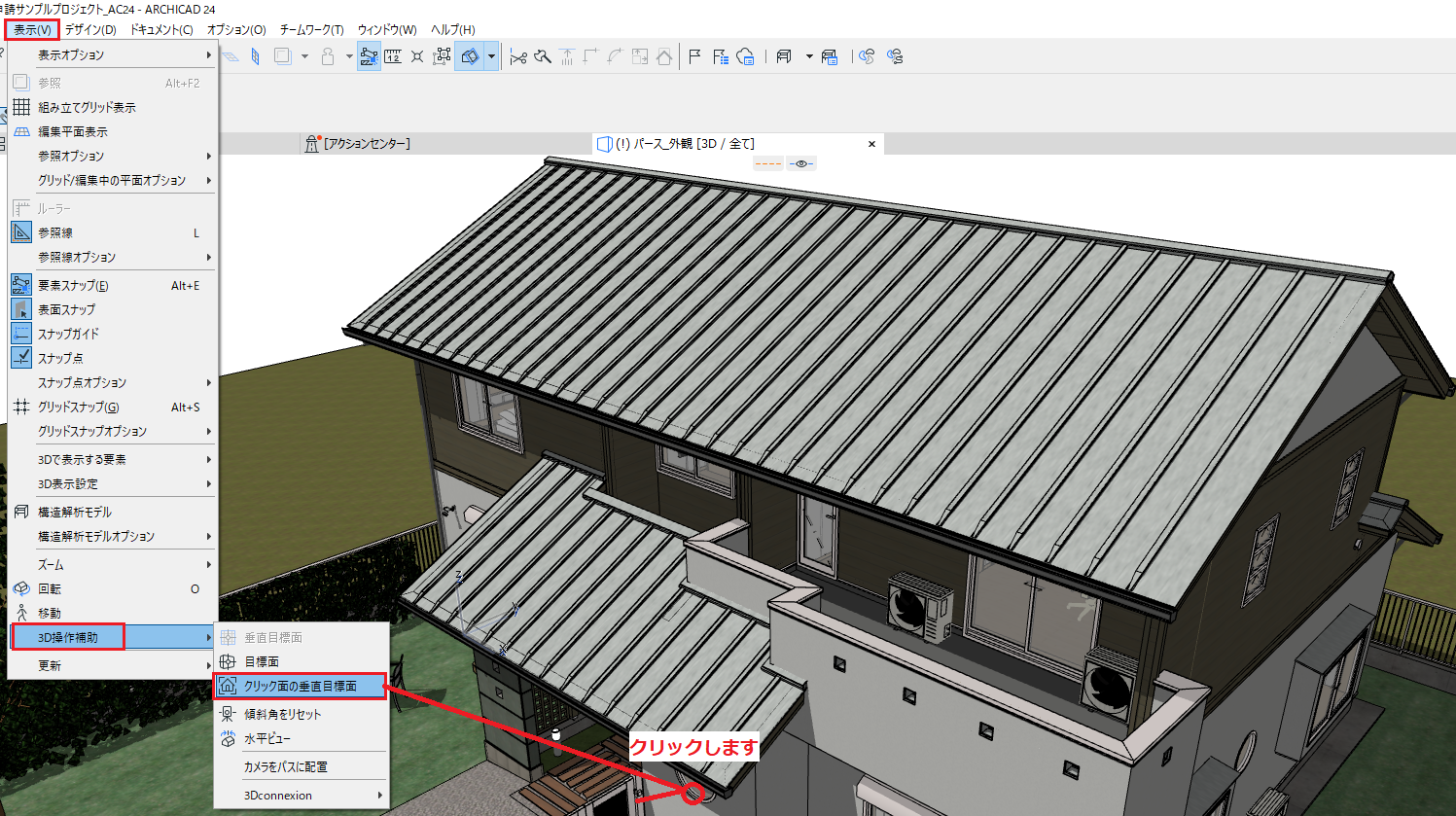Click the flag icon in the toolbar

pyautogui.click(x=694, y=56)
